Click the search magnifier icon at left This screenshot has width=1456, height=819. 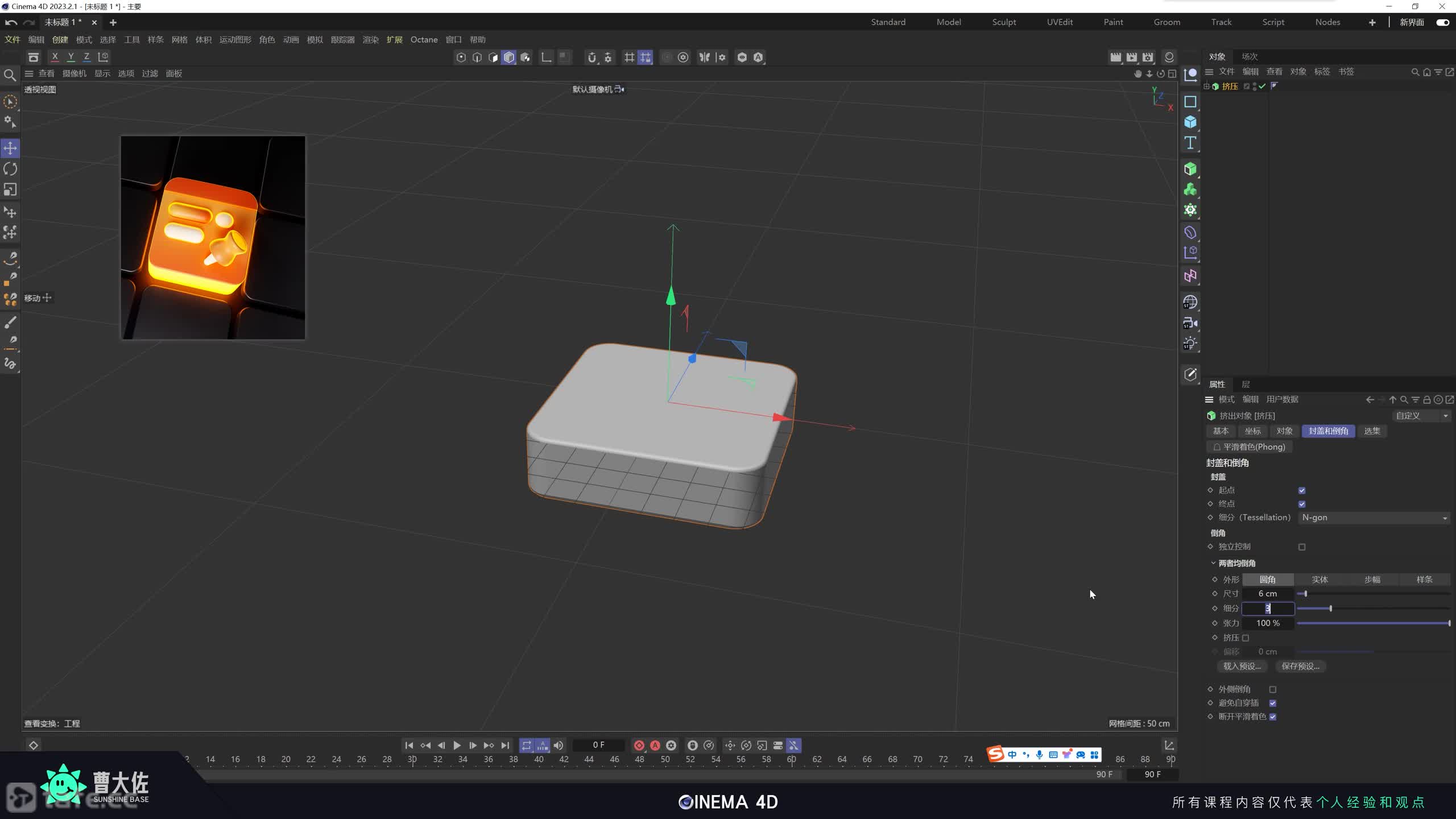pyautogui.click(x=10, y=75)
